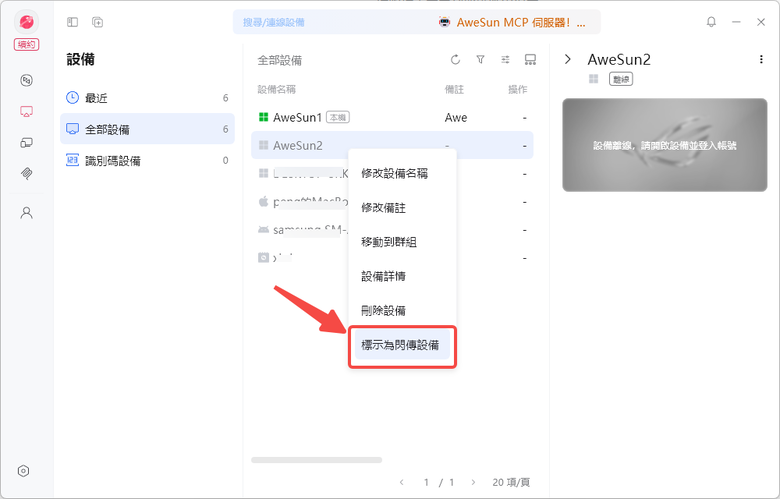Screen dimensions: 780x499
Task: Open AweSun2 more options three-dot menu
Action: tap(761, 59)
